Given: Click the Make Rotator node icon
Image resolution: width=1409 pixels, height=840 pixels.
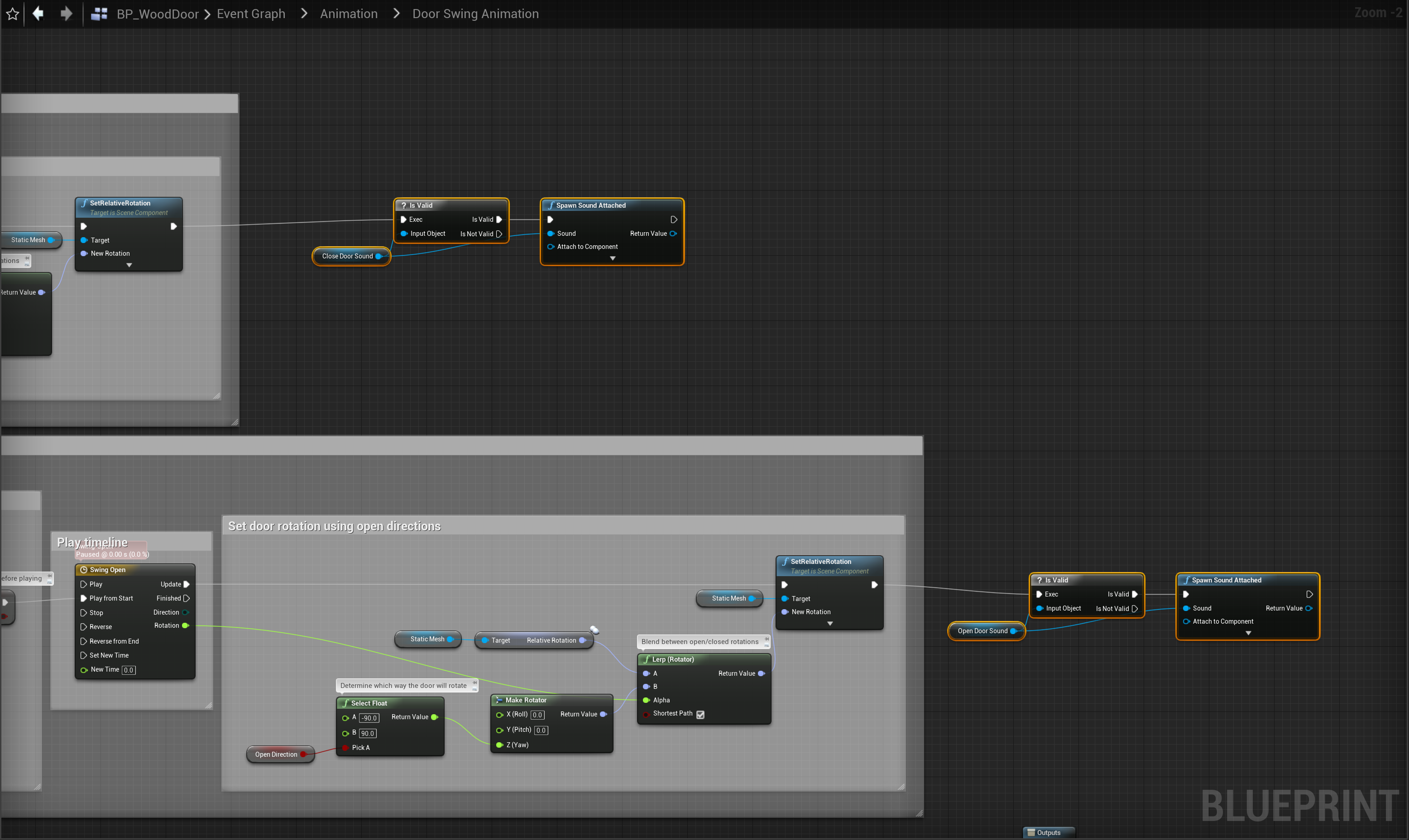Looking at the screenshot, I should pyautogui.click(x=499, y=700).
